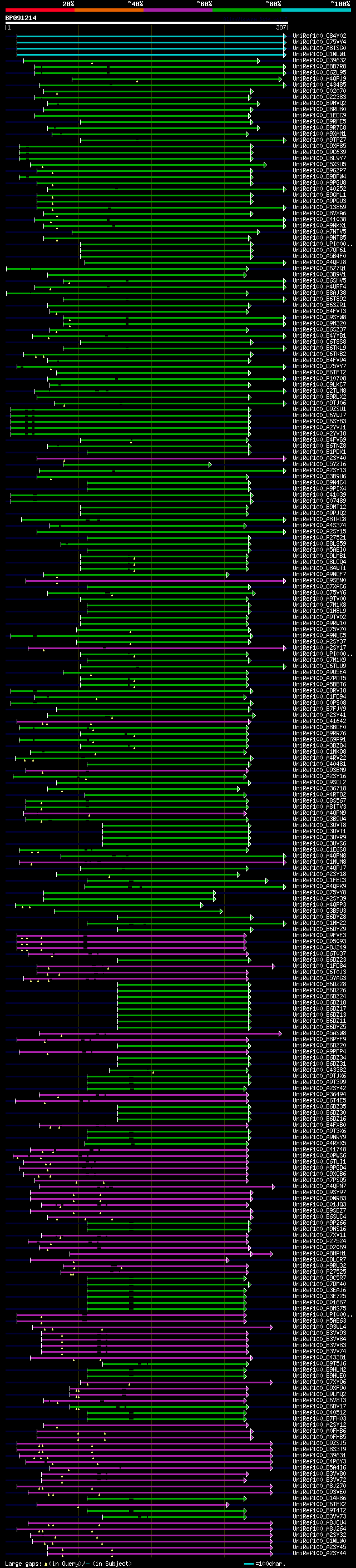Open hit UniRef100_B6T892
Viewport: 356px width, 1568px height.
(319, 299)
